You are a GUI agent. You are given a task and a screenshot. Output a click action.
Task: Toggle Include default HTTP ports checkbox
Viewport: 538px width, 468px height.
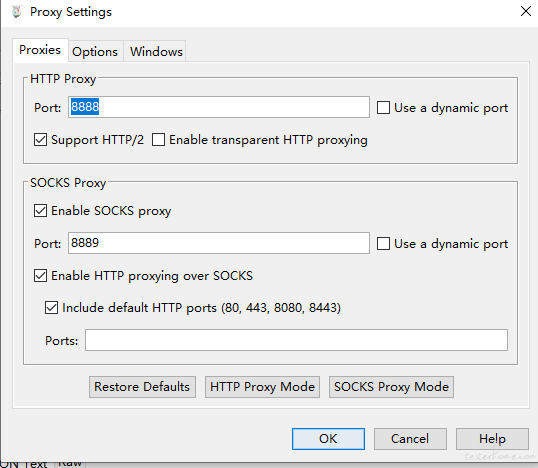point(51,307)
